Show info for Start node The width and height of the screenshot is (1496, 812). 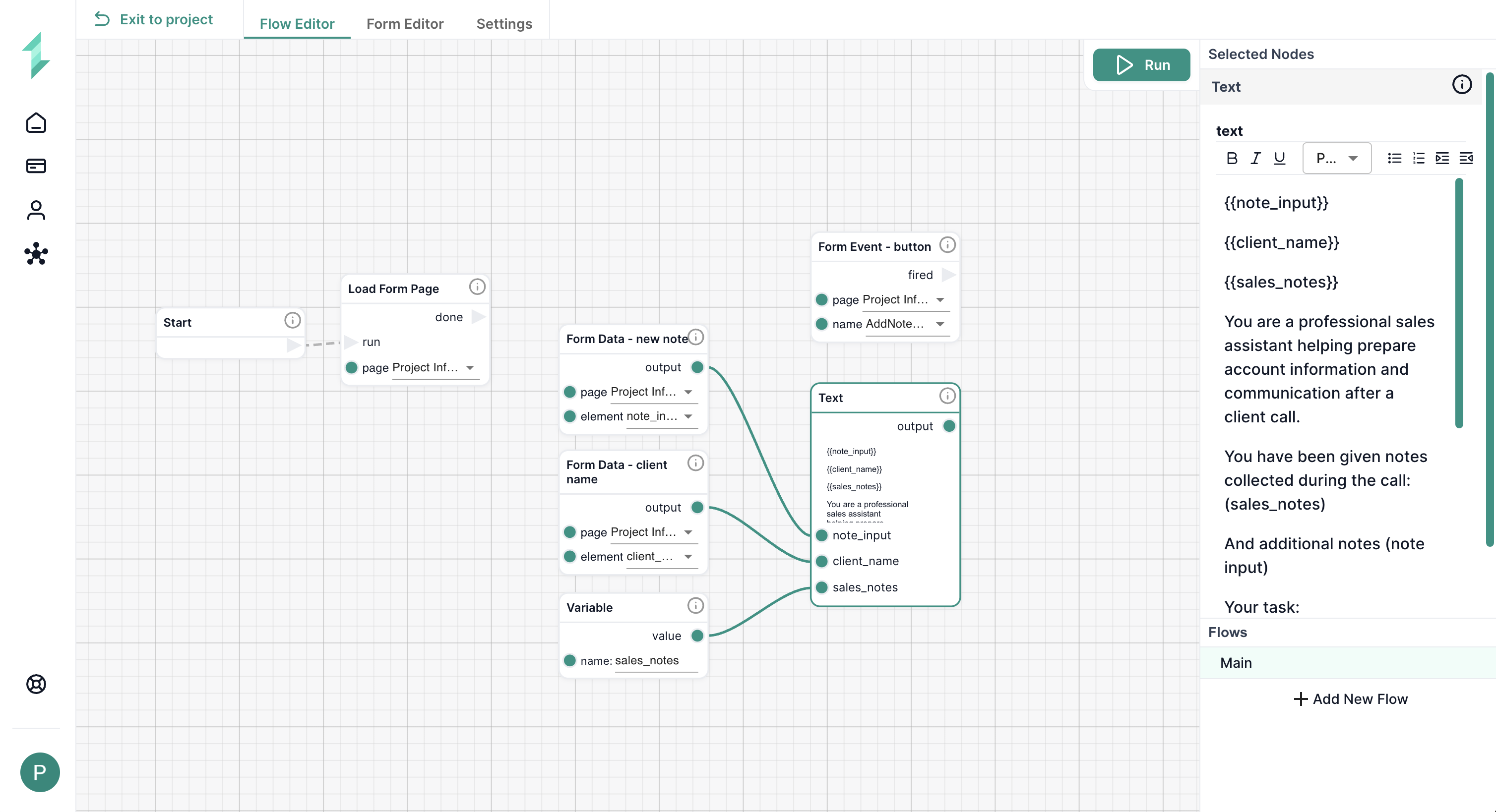pyautogui.click(x=292, y=320)
